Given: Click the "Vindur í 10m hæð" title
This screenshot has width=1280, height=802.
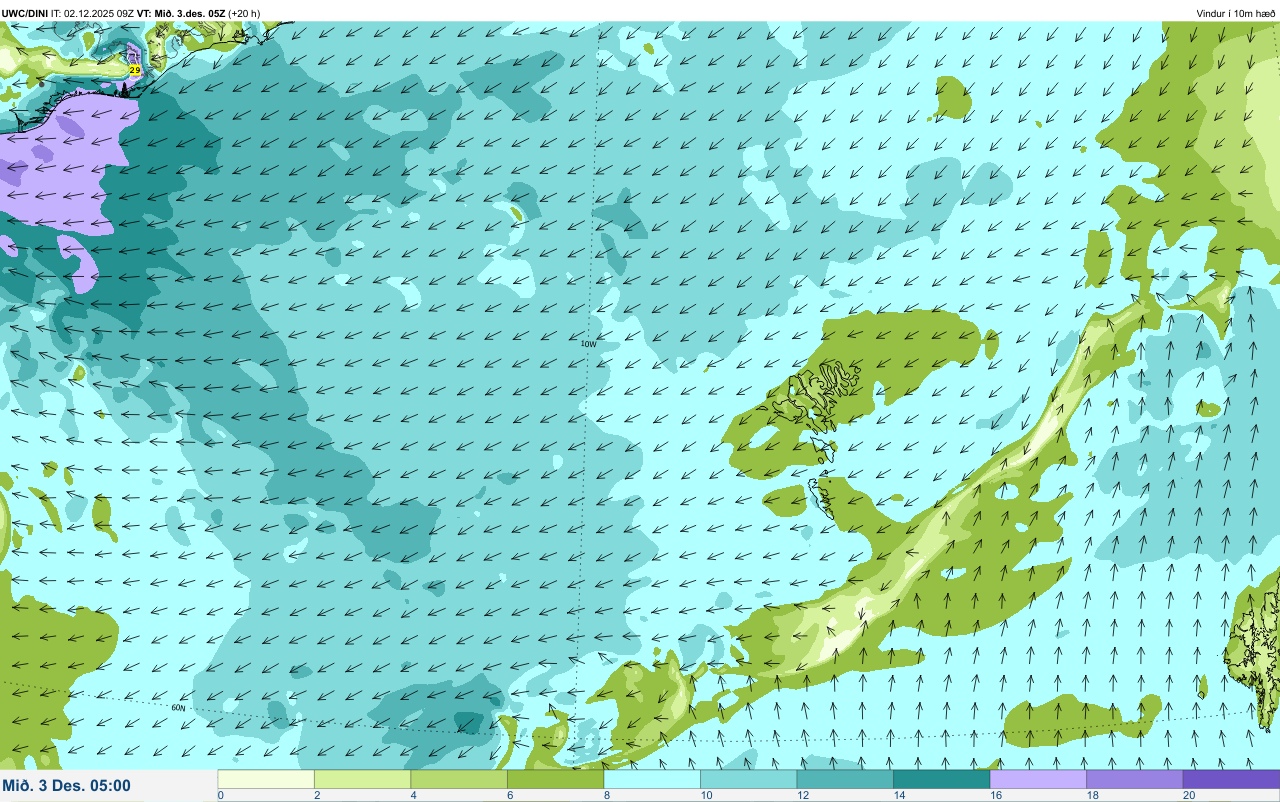Looking at the screenshot, I should pos(1235,13).
